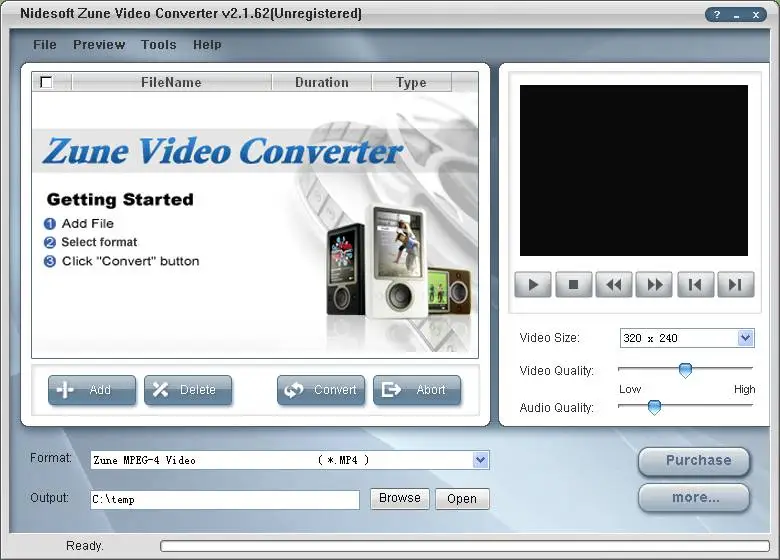The image size is (780, 560).
Task: Abort the current conversion
Action: [x=417, y=390]
